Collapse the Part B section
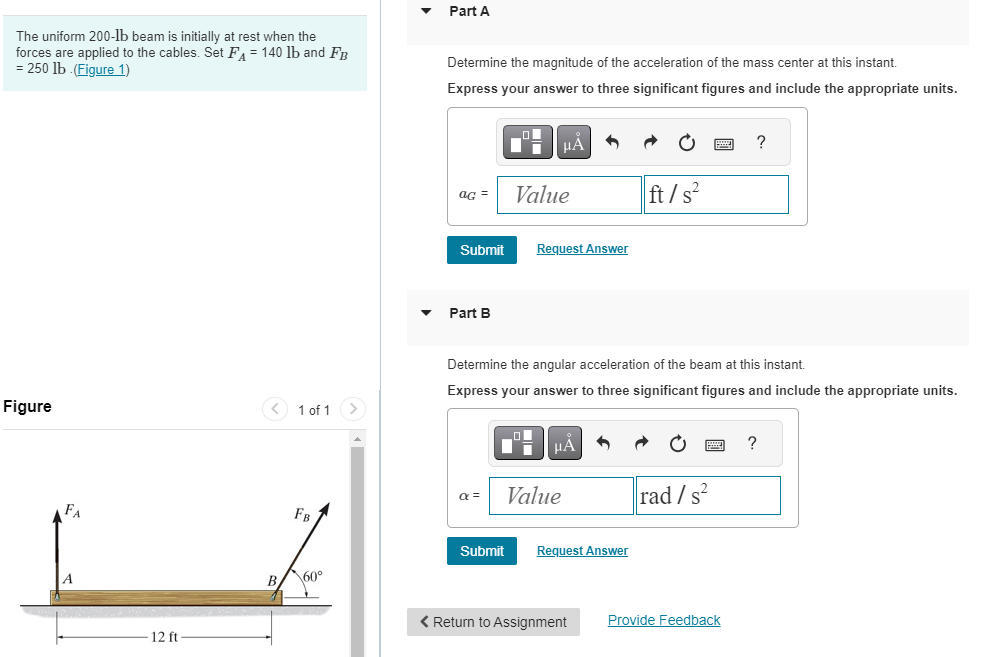The image size is (982, 657). coord(424,313)
